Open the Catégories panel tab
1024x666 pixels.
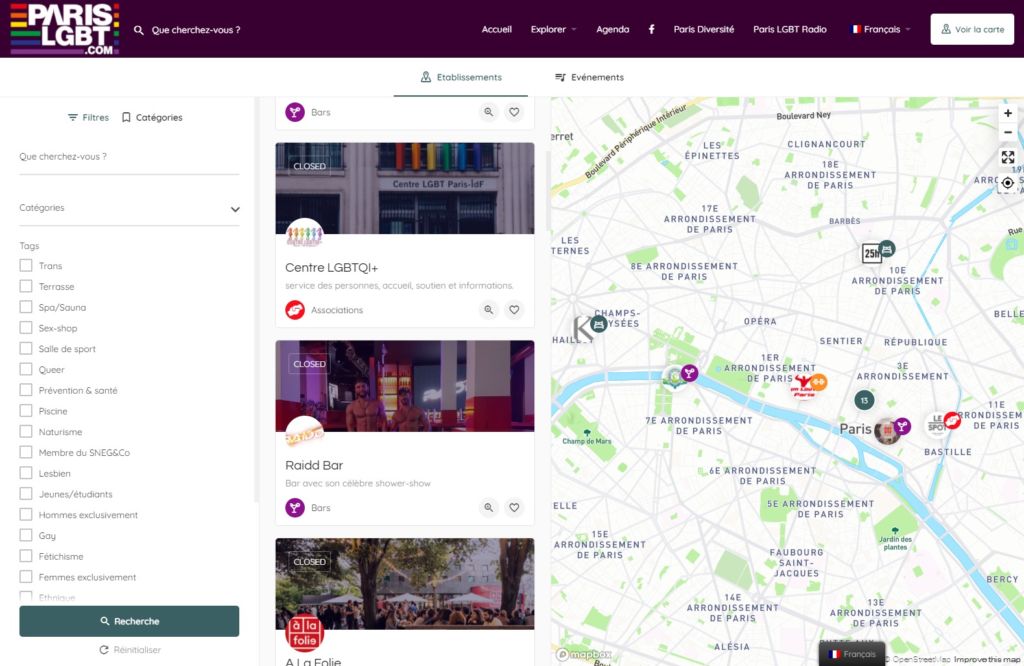tap(152, 118)
